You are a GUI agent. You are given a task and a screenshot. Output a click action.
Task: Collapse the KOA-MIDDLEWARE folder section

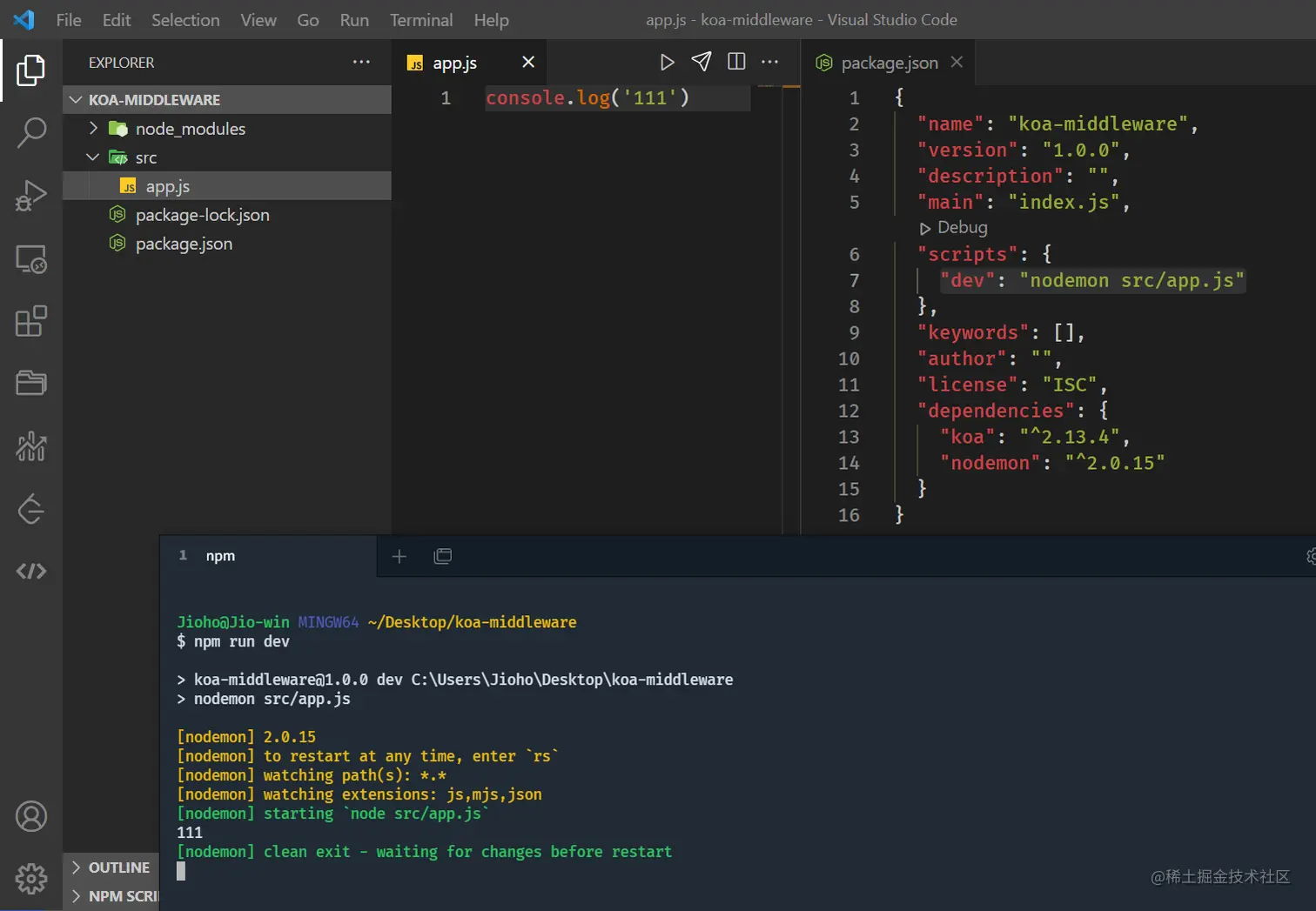click(227, 99)
